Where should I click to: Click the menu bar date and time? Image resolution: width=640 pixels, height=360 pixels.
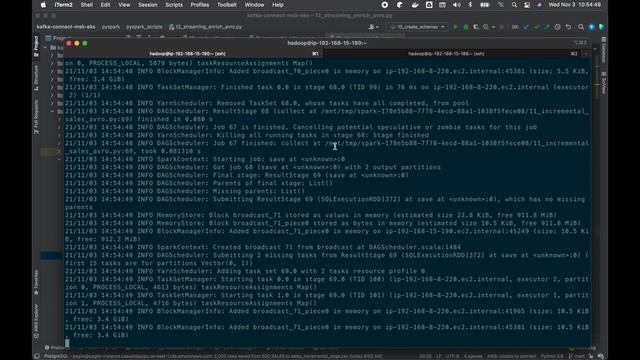pos(575,5)
